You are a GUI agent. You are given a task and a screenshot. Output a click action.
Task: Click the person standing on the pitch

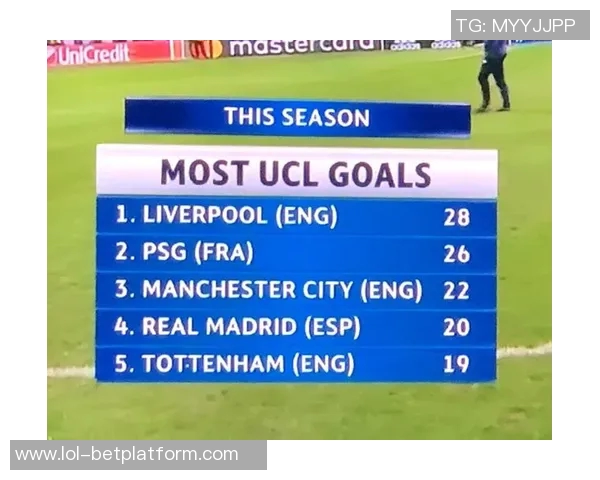tap(493, 74)
